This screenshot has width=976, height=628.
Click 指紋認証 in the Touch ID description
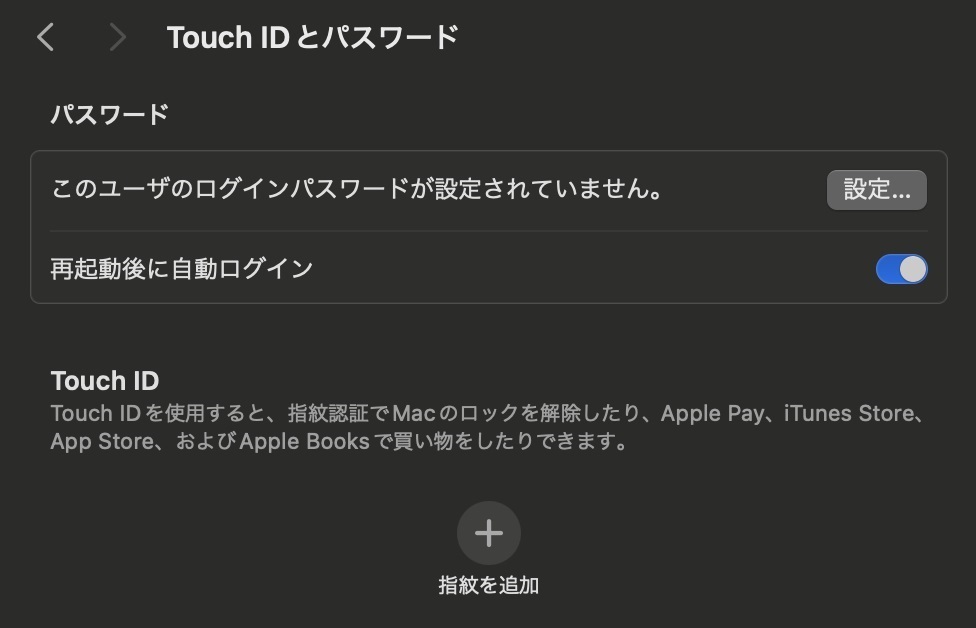pyautogui.click(x=329, y=413)
